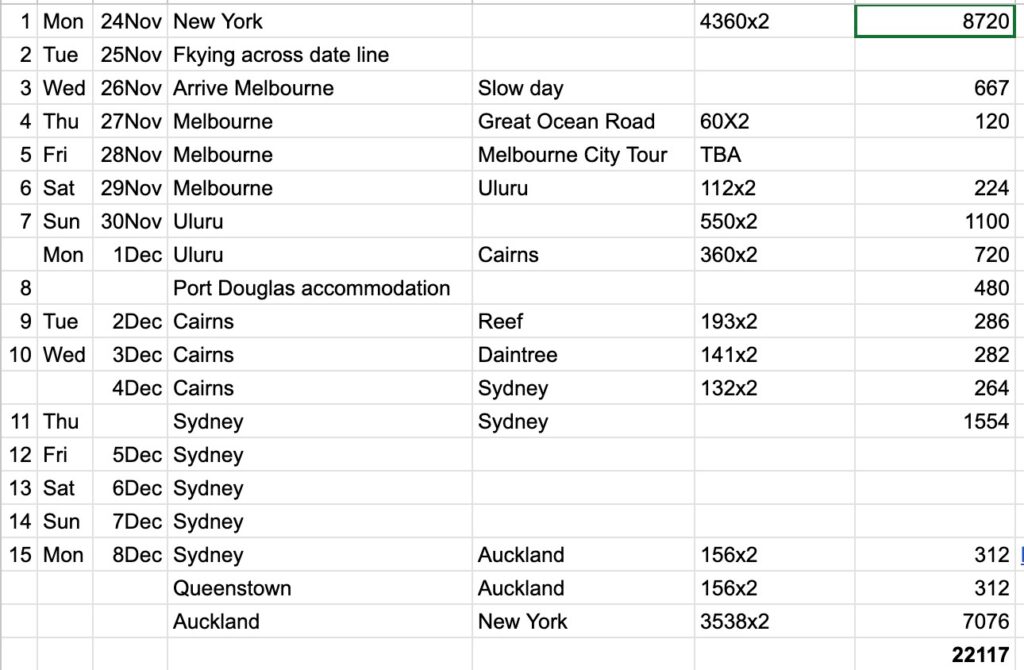
Task: Click the Daintree activity cell
Action: point(517,355)
